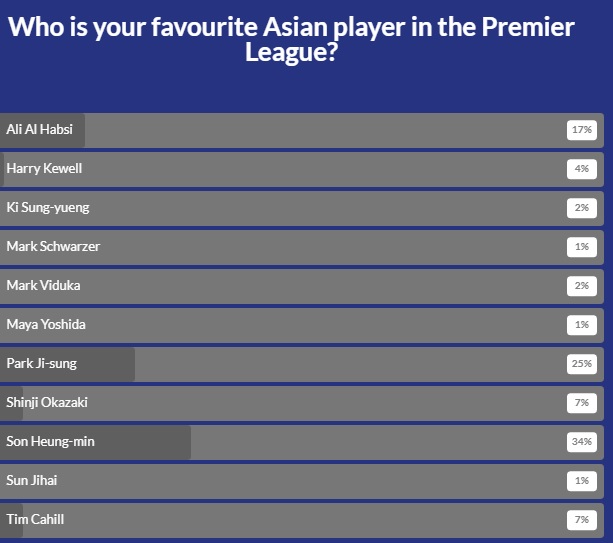Click the 4% badge beside Harry Kewell
This screenshot has height=543, width=613.
581,169
